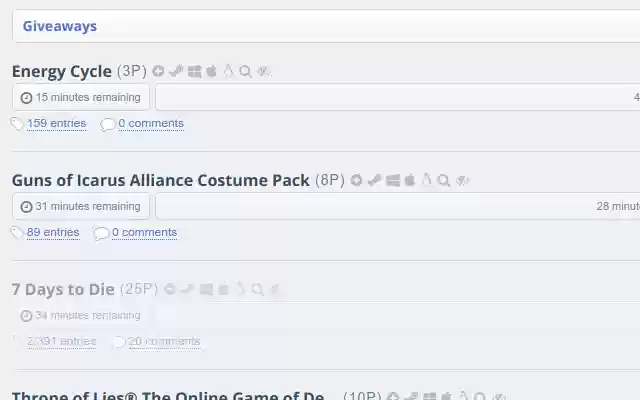This screenshot has height=400, width=640.
Task: Hide Energy Cycle using the eye-slash icon
Action: coord(264,71)
